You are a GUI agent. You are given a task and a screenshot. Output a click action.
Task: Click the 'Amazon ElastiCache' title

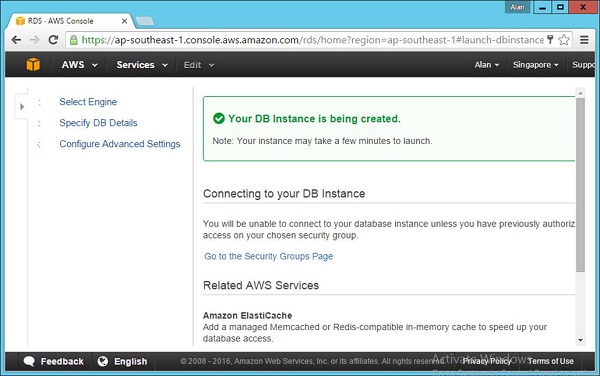pyautogui.click(x=248, y=316)
